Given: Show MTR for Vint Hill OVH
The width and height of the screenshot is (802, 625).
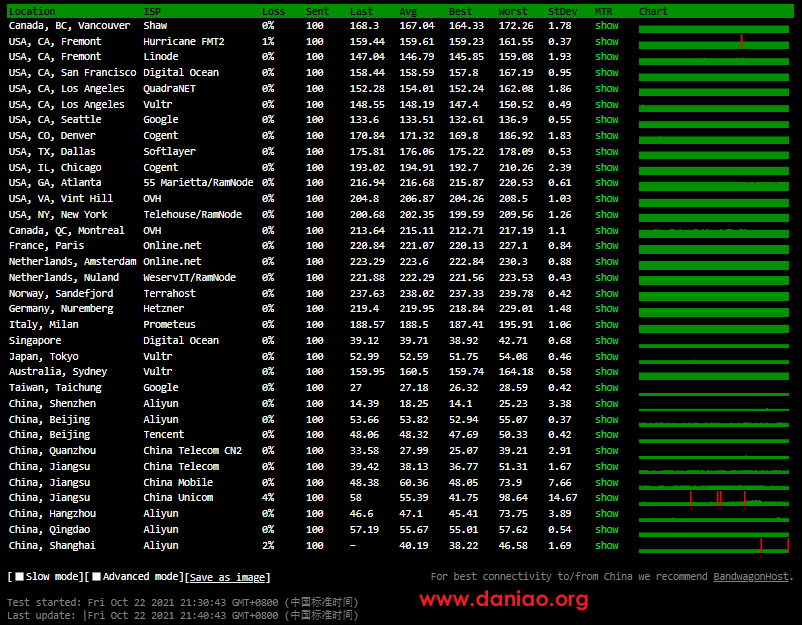Looking at the screenshot, I should pos(607,198).
